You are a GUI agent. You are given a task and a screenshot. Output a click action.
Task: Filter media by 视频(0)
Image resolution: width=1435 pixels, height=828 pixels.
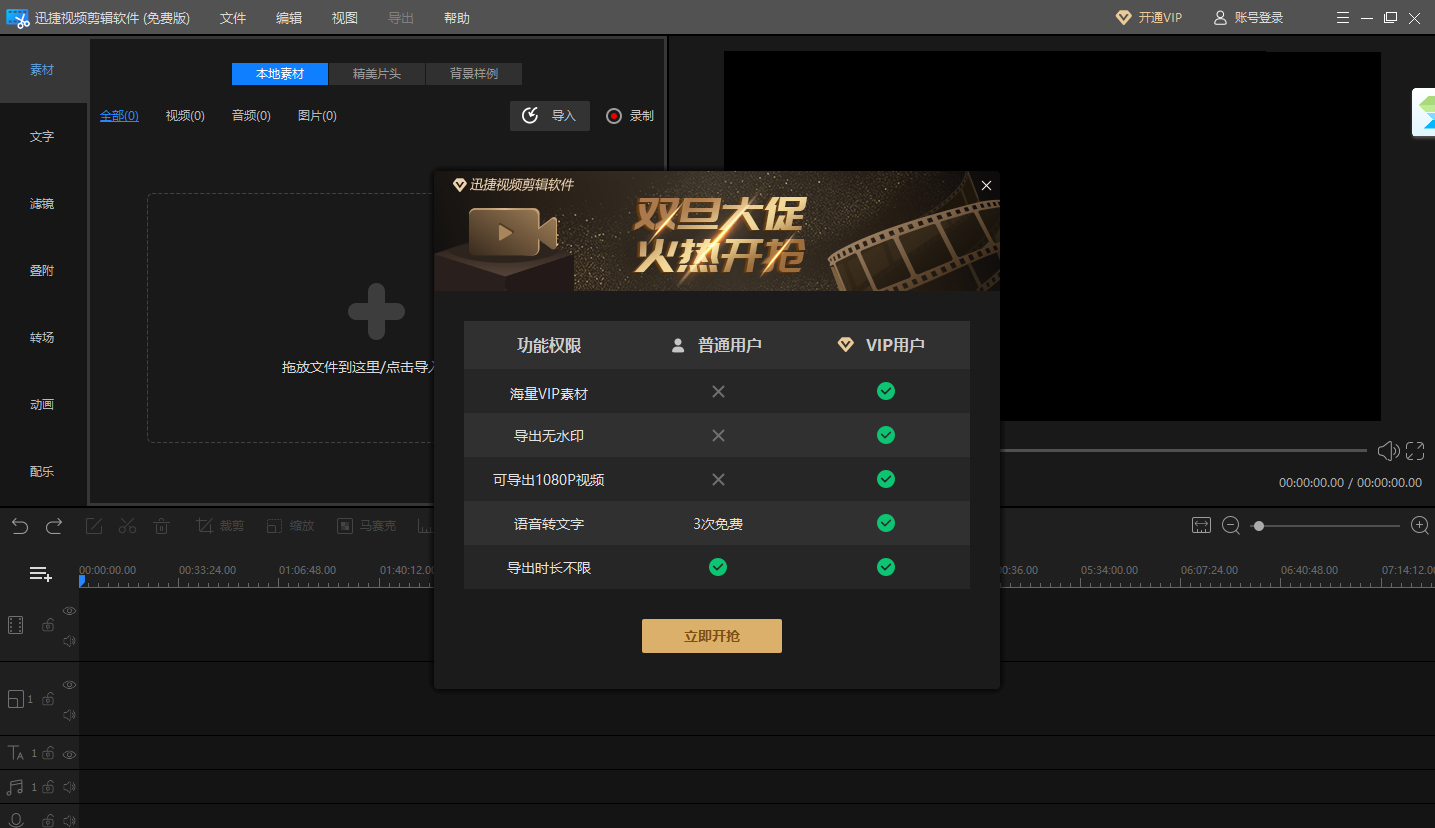185,116
